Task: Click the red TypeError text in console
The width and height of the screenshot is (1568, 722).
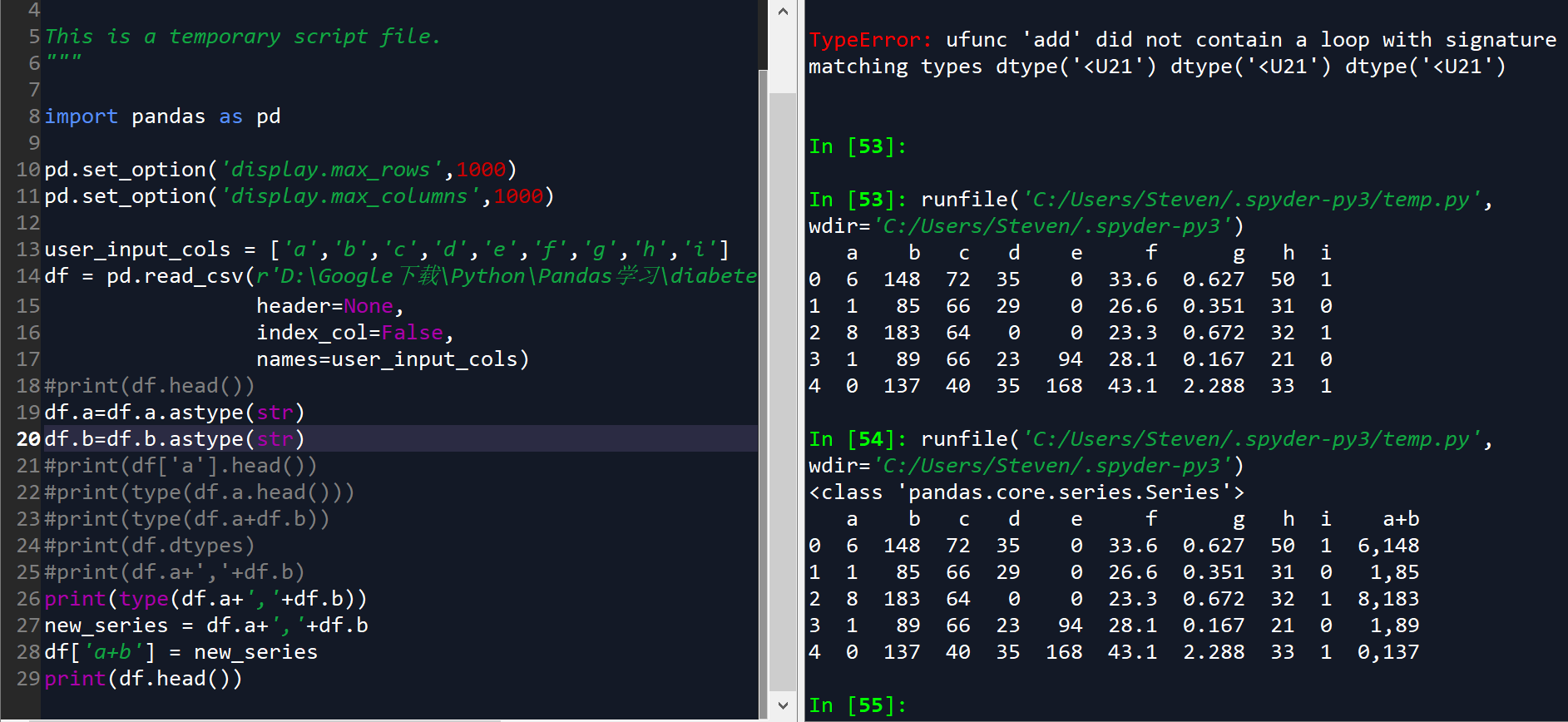Action: pos(870,40)
